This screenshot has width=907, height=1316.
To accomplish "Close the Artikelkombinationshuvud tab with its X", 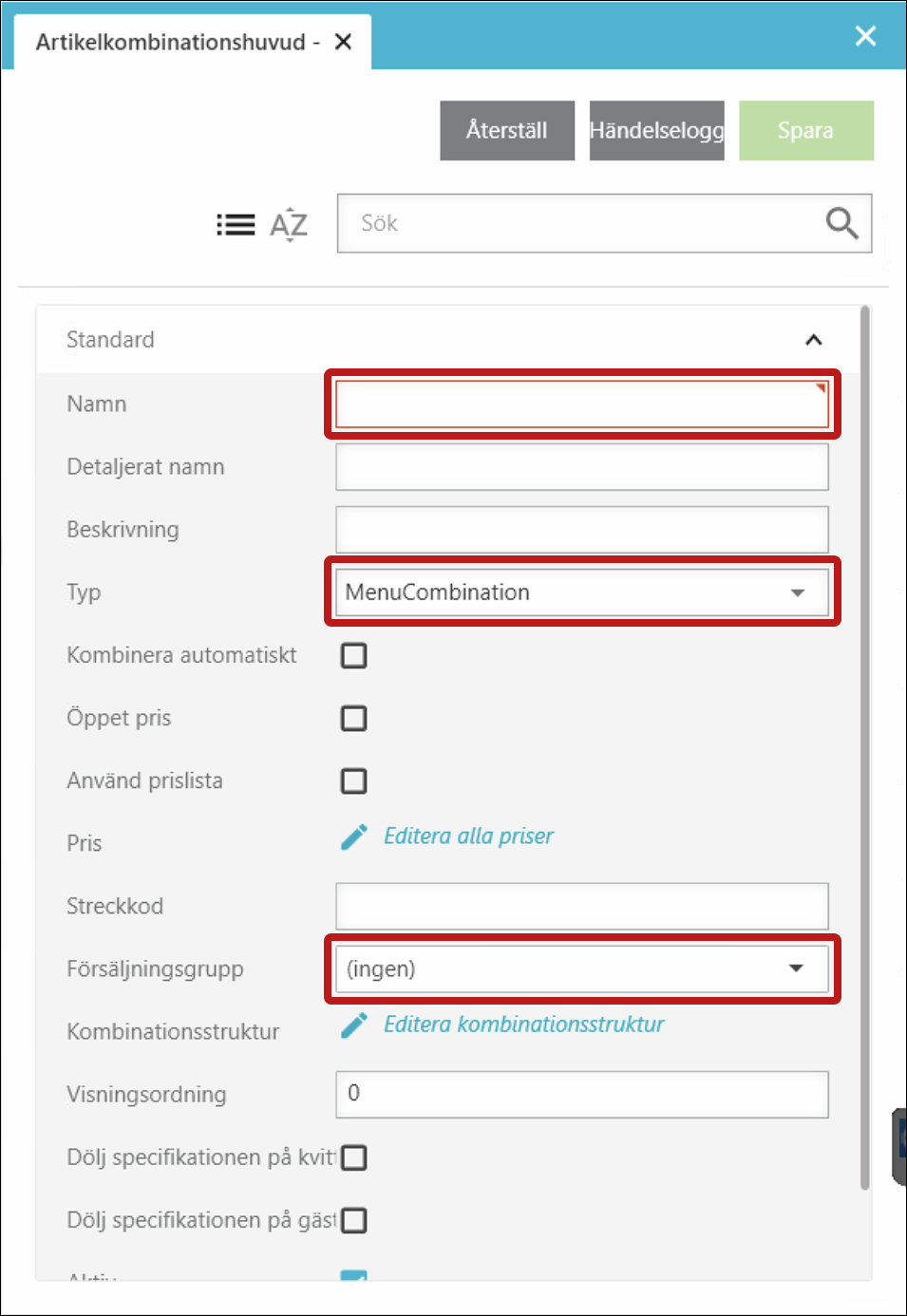I will (344, 42).
